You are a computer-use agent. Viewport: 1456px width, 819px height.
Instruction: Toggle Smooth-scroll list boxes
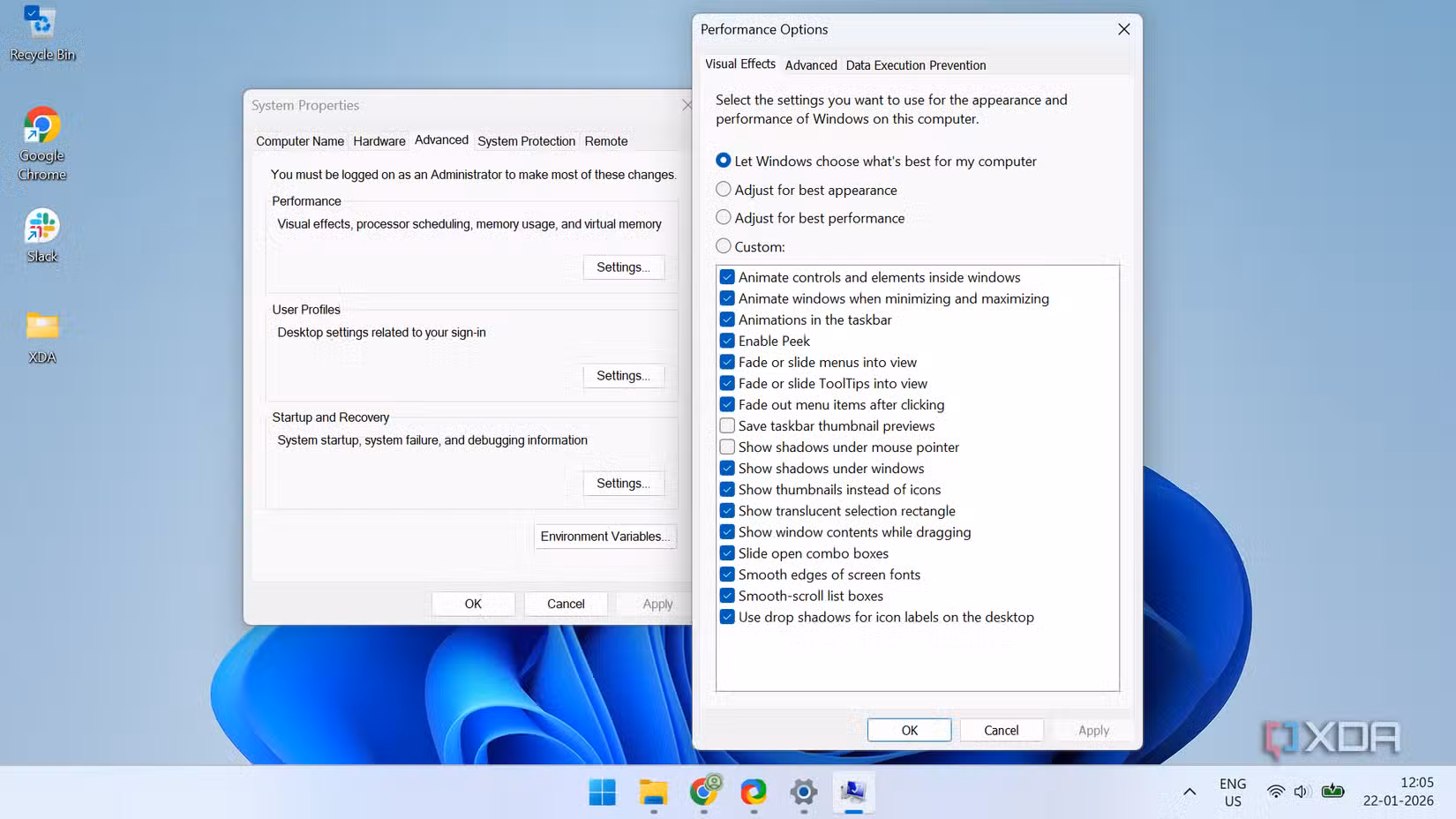727,595
